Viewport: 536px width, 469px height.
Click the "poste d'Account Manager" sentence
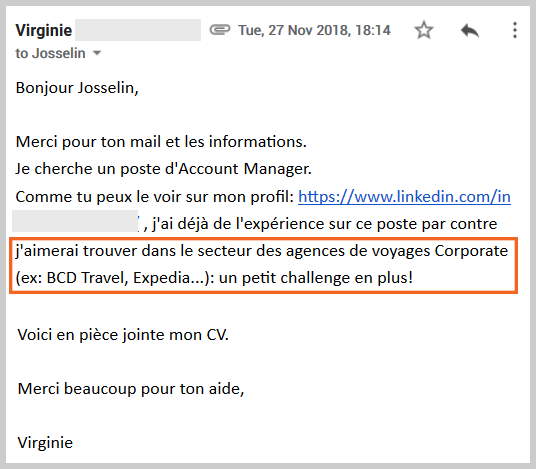tap(164, 169)
